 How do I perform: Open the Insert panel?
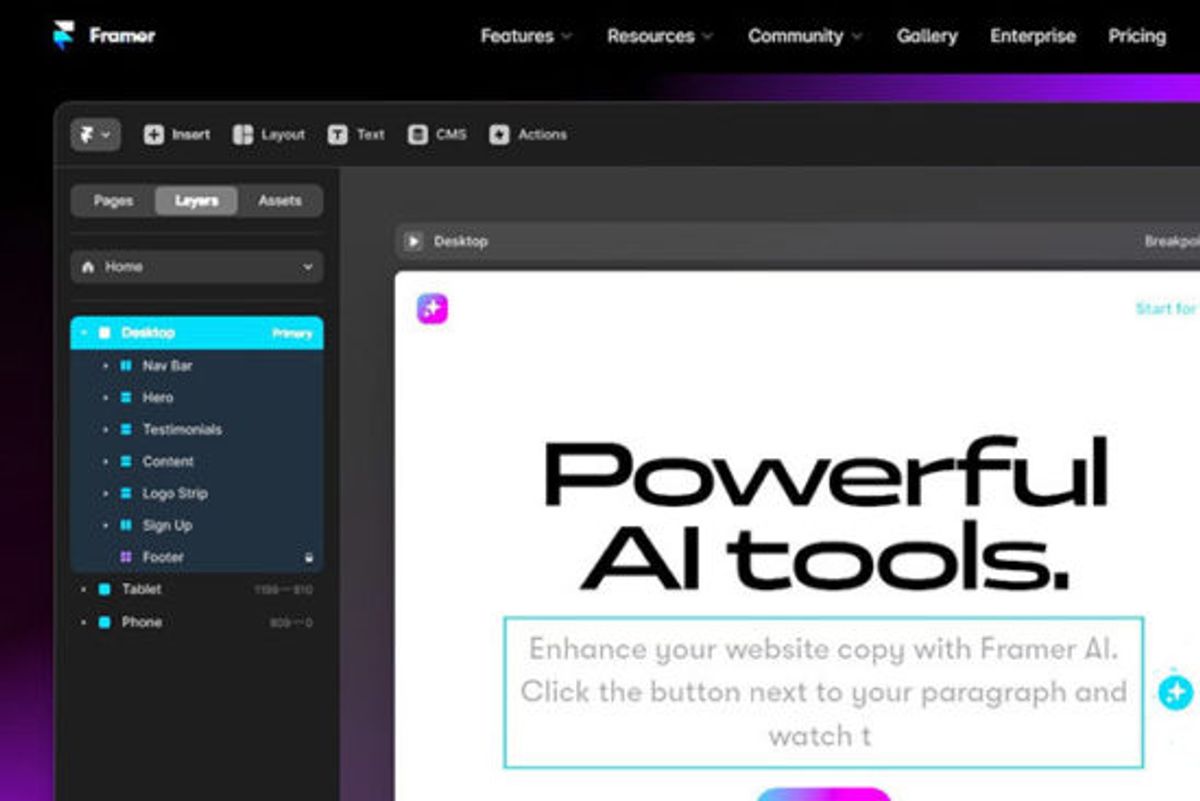[x=177, y=134]
